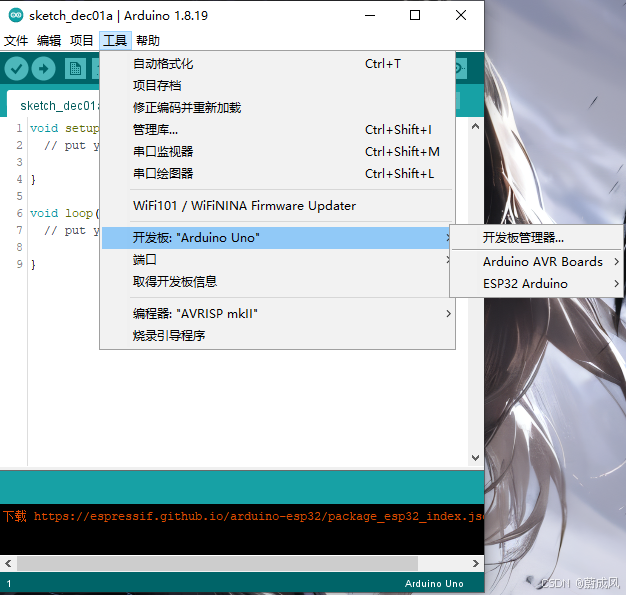Expand ESP32 Arduino submenu
The image size is (626, 595).
[537, 284]
